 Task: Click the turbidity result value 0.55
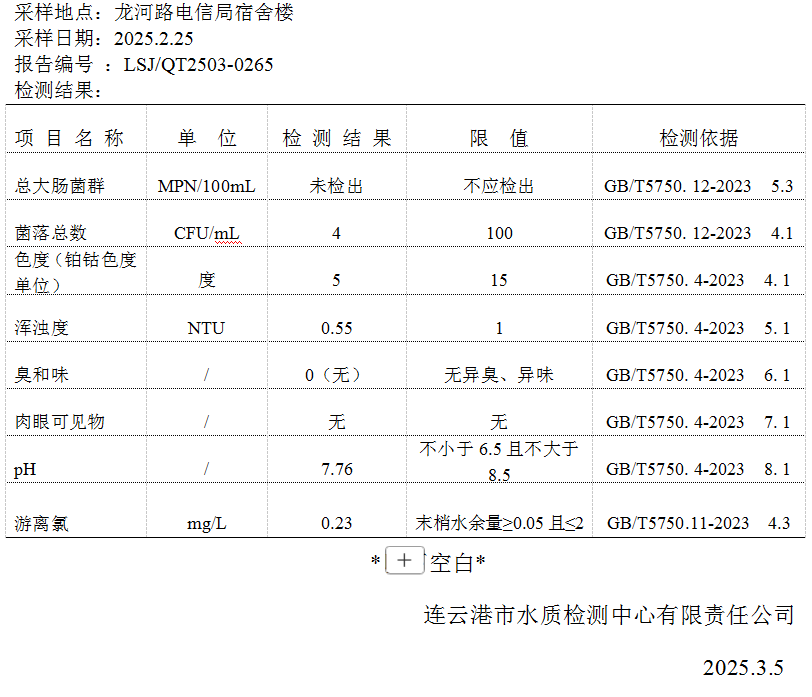[337, 328]
